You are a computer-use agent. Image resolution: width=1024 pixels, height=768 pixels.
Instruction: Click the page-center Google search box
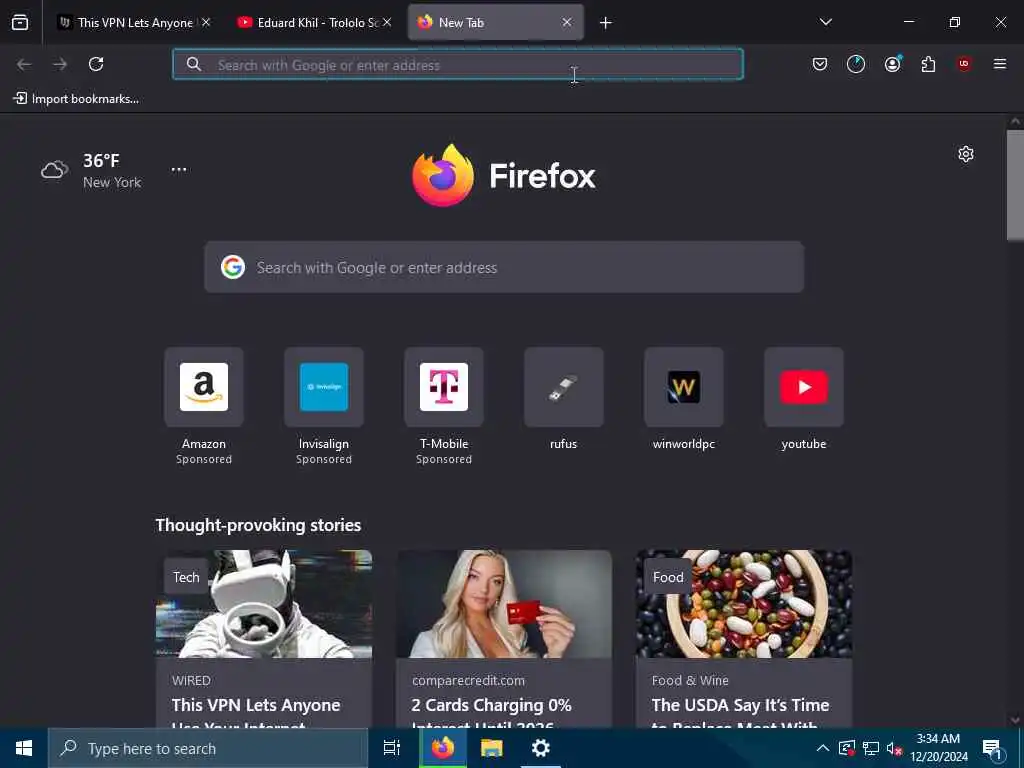tap(504, 267)
